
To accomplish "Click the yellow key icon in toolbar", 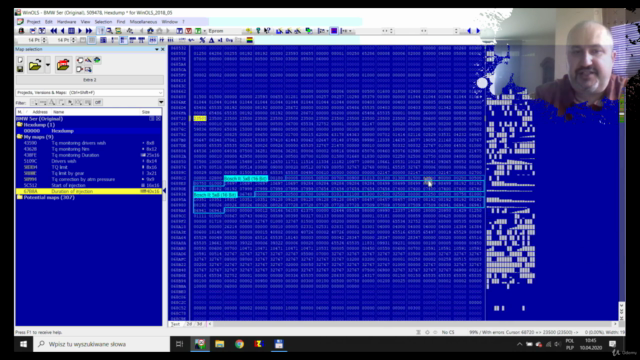I will pyautogui.click(x=248, y=31).
